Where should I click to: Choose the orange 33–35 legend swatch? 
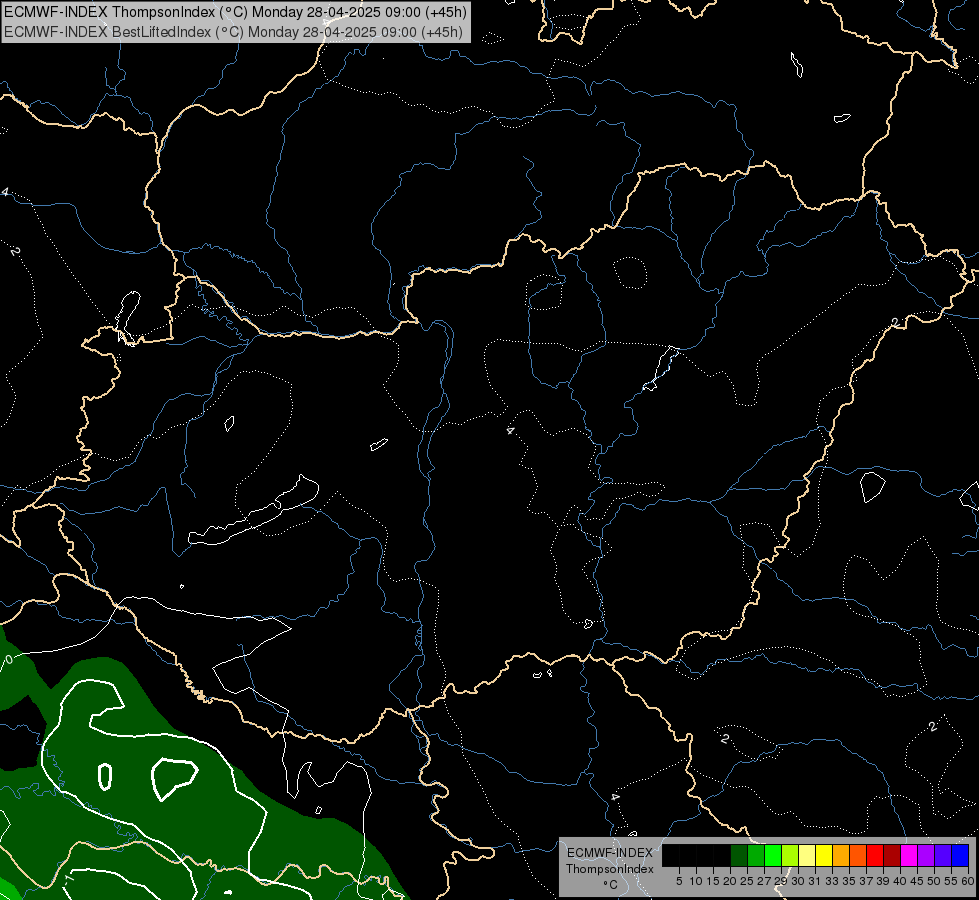(841, 855)
